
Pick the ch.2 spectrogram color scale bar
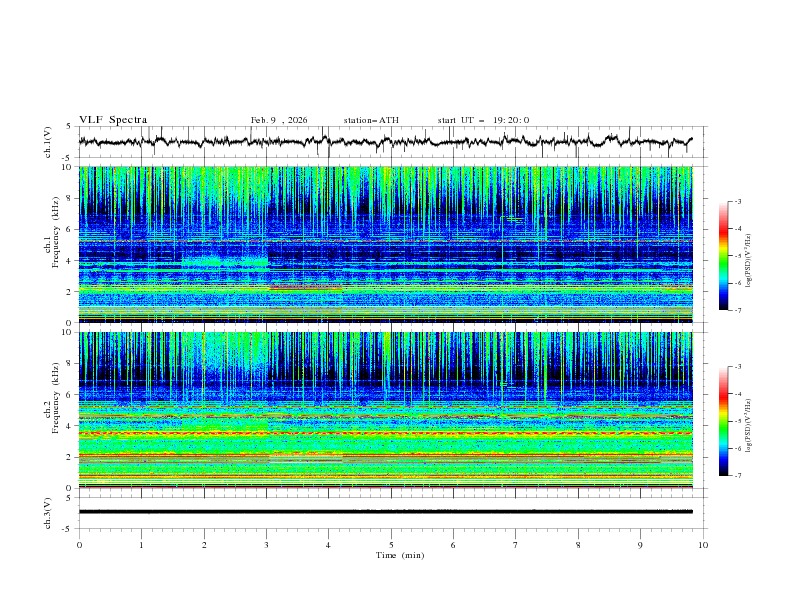coord(723,421)
